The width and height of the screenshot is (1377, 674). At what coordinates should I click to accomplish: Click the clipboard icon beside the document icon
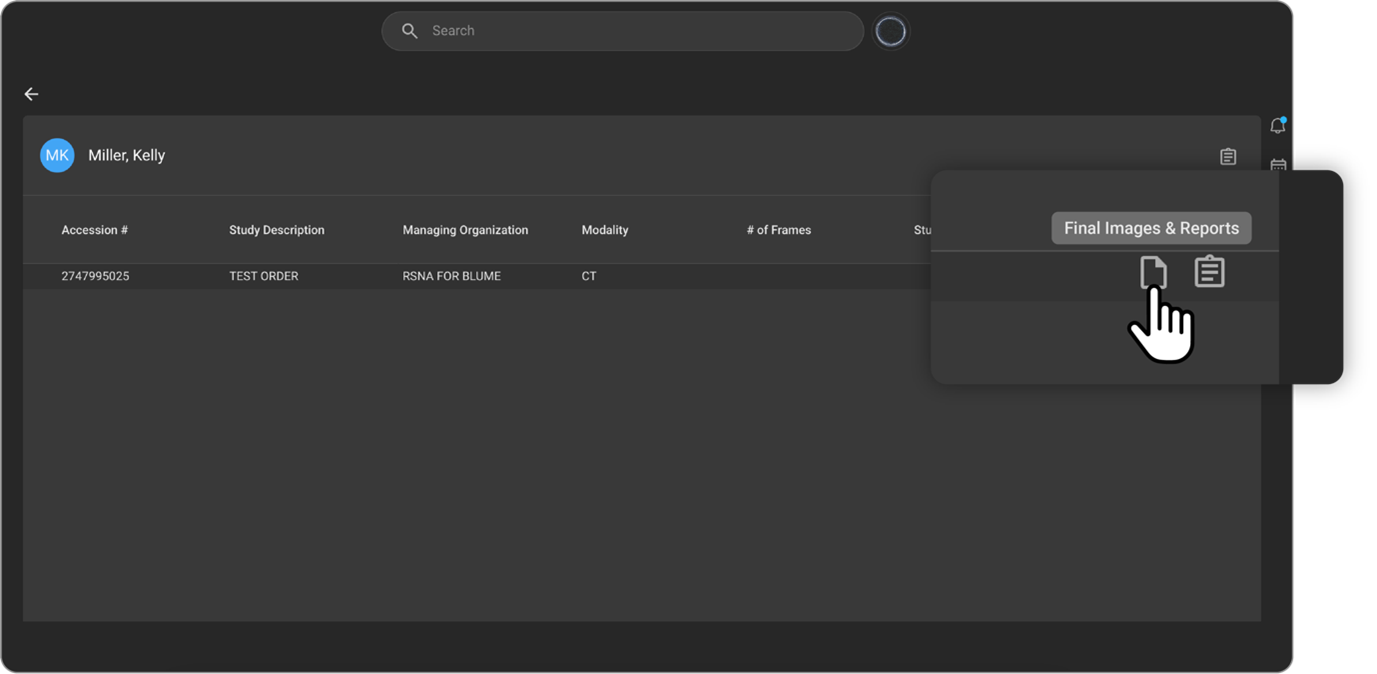pos(1209,272)
